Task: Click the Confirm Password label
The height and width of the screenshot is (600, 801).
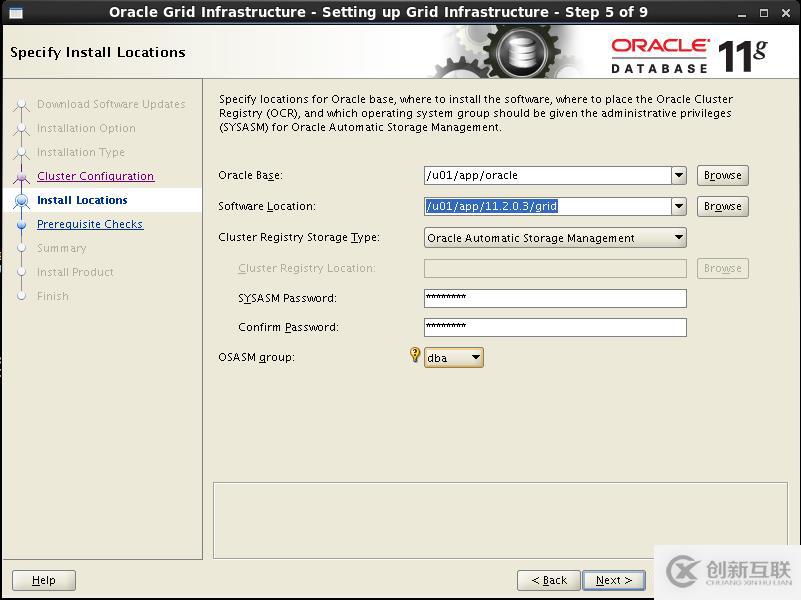Action: pos(288,327)
